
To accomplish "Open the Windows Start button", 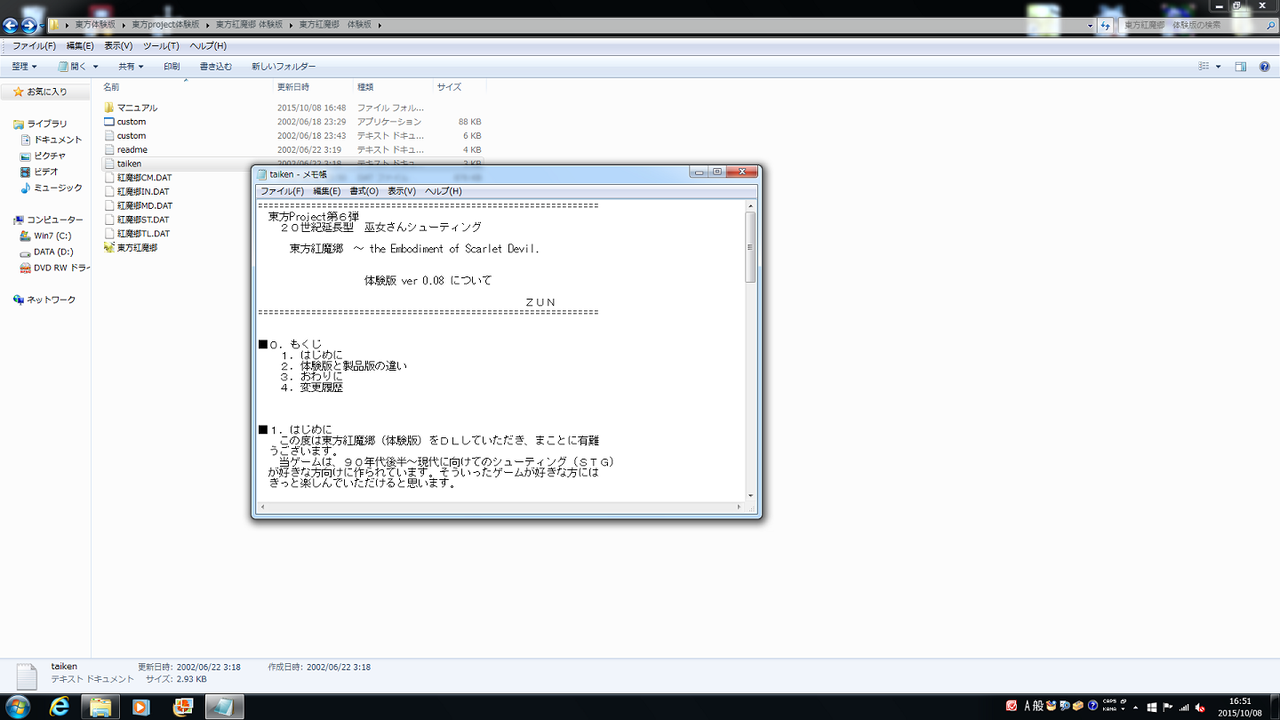I will tap(19, 706).
